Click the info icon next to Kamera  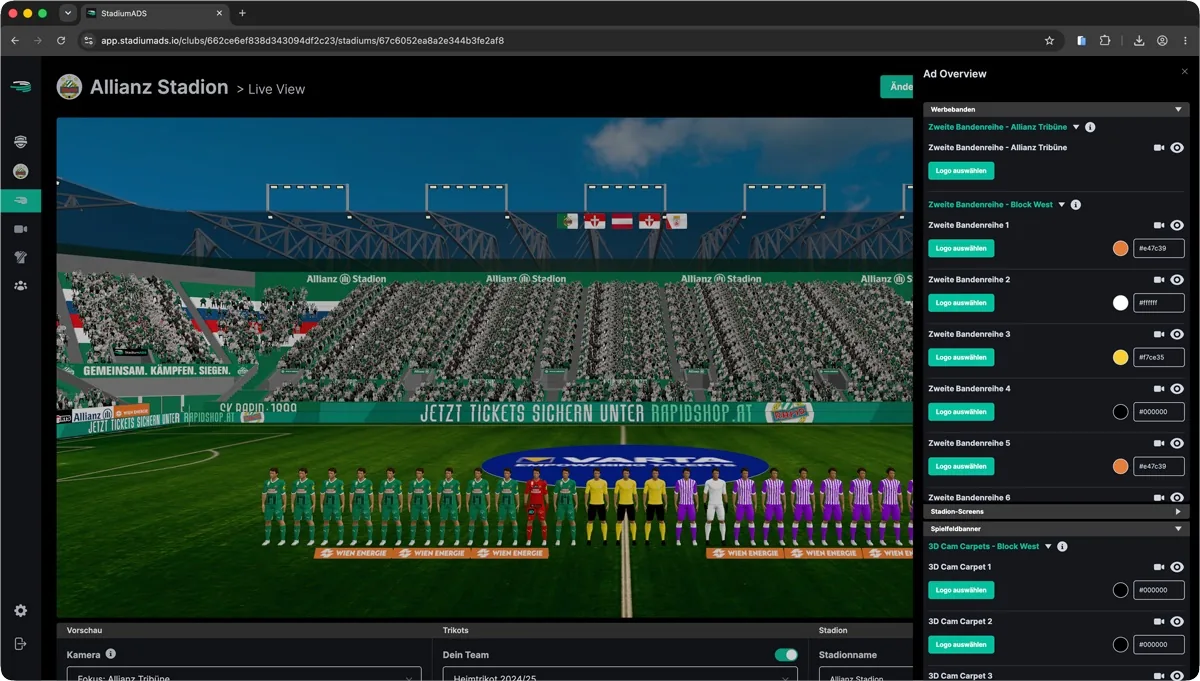[111, 654]
